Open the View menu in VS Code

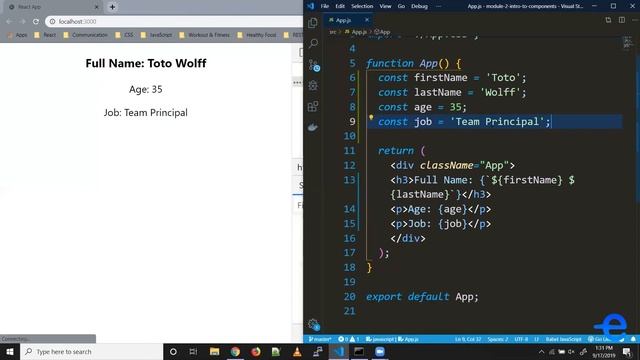pyautogui.click(x=385, y=6)
